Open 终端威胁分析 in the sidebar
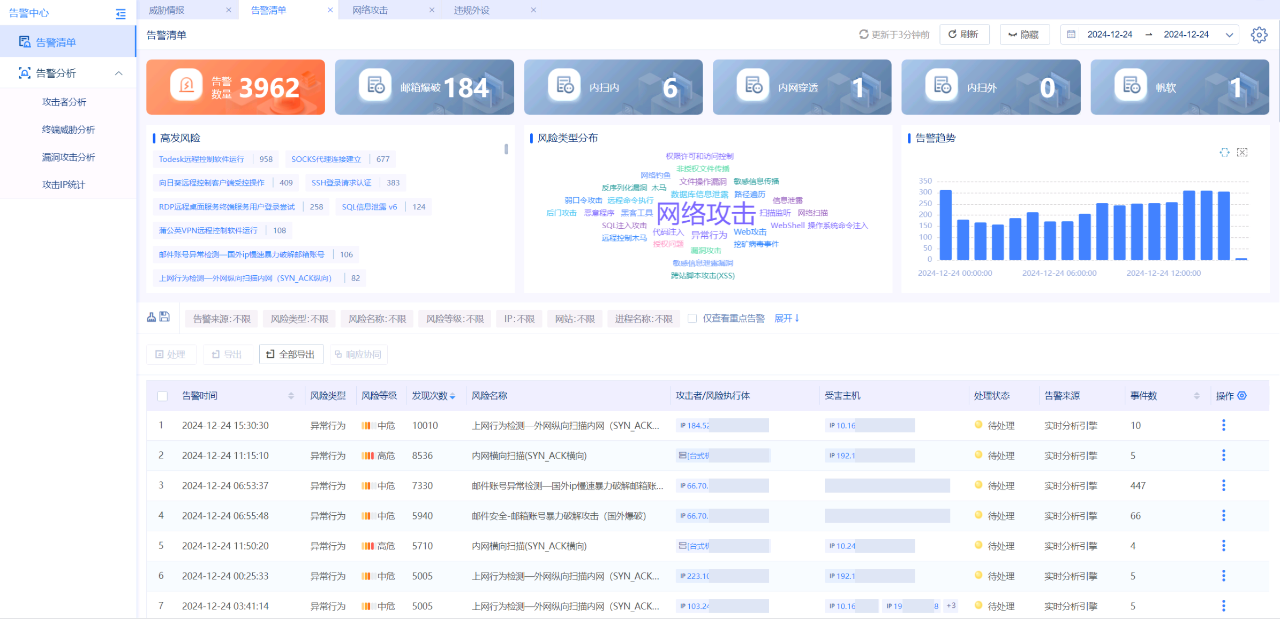Image resolution: width=1280 pixels, height=619 pixels. pos(68,129)
